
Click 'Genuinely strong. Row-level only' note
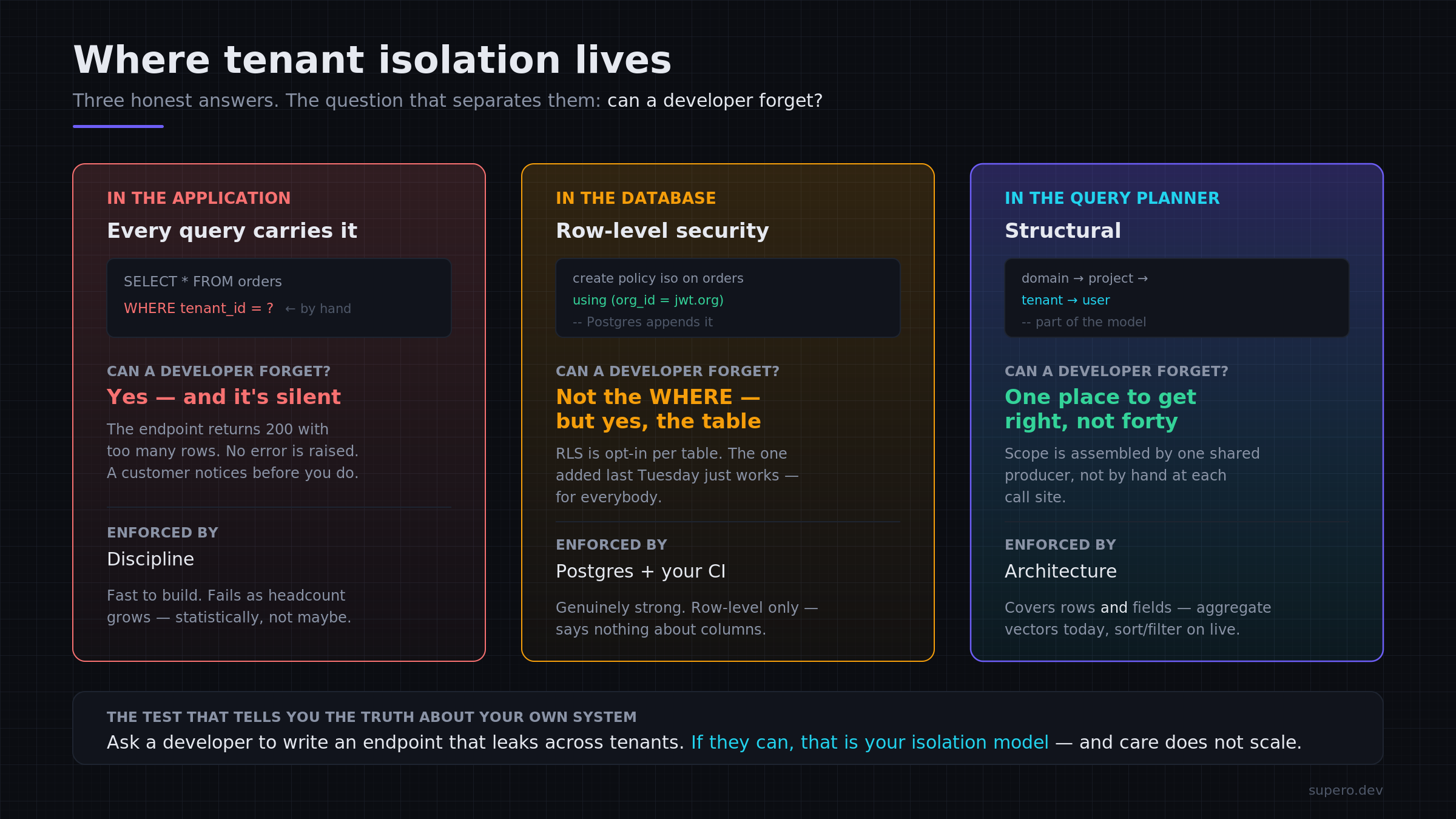[687, 618]
